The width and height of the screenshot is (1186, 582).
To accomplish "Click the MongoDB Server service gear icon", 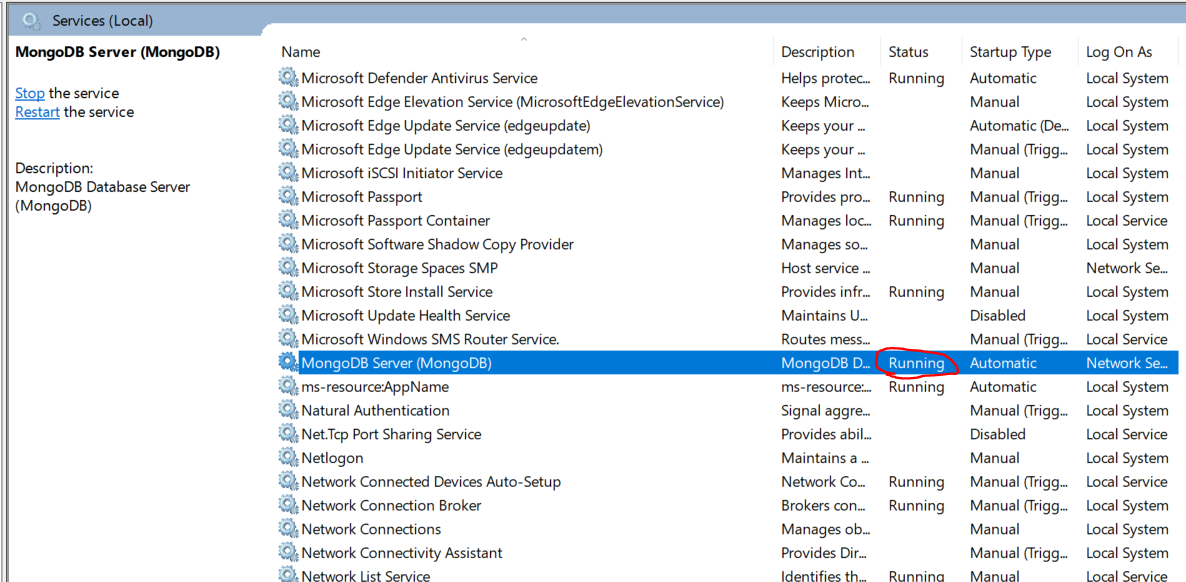I will click(288, 363).
